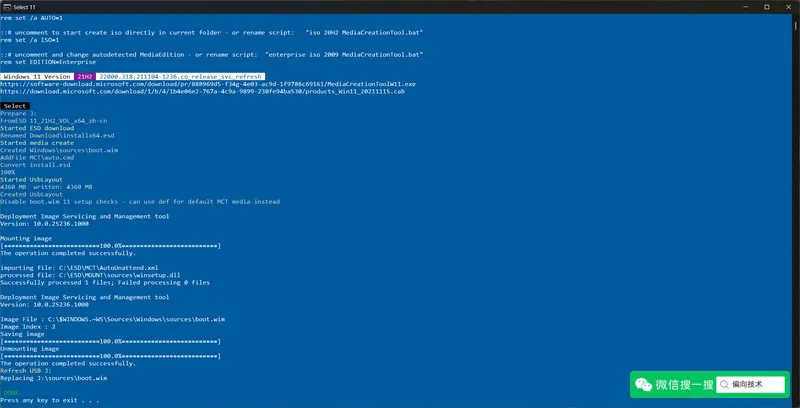Viewport: 800px width, 408px height.
Task: Click 'Created Windows\sources\boot.wim' line
Action: click(x=59, y=150)
